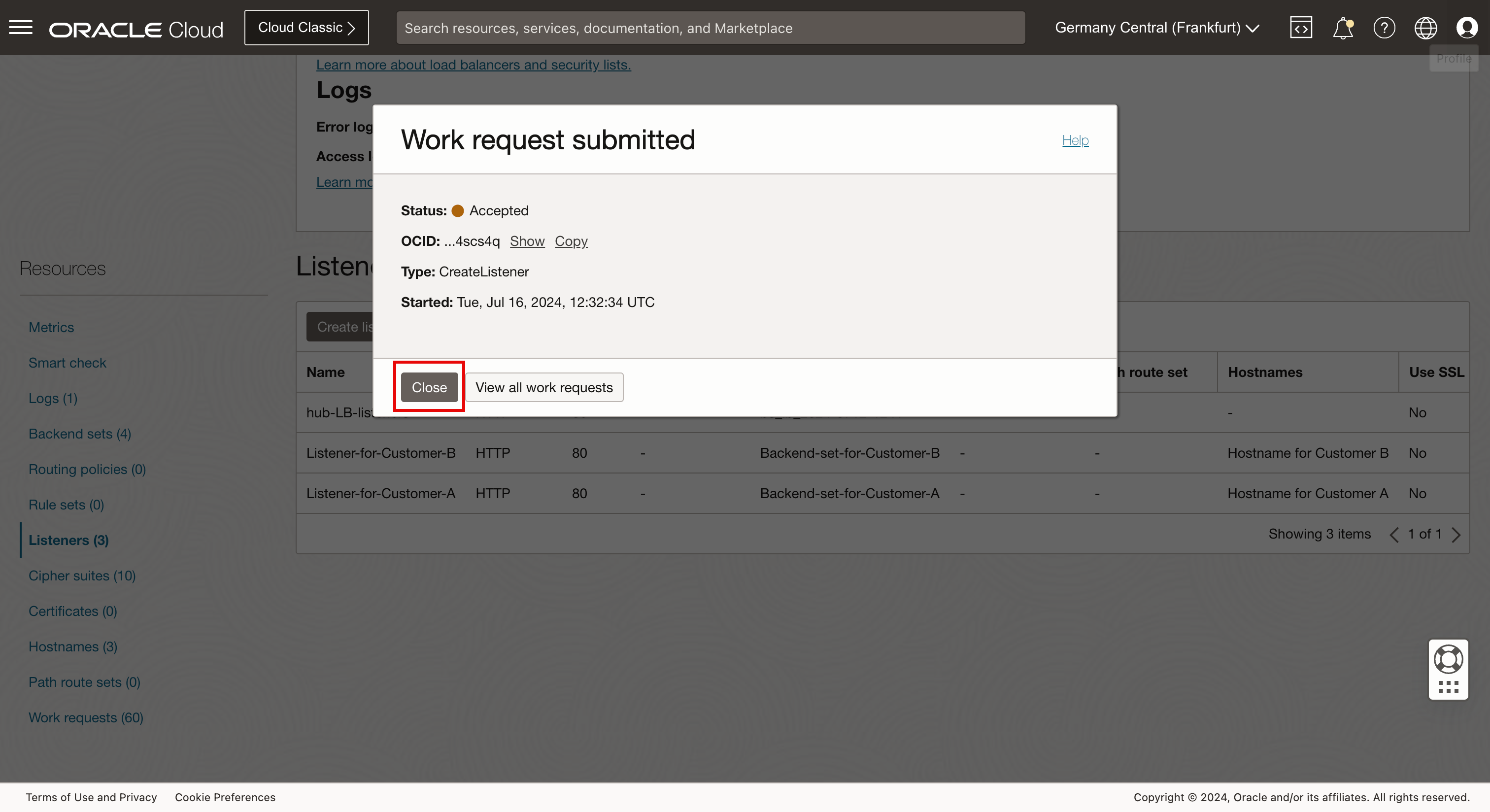Image resolution: width=1490 pixels, height=812 pixels.
Task: Open the Cloud Shell developer tools icon
Action: coord(1301,27)
